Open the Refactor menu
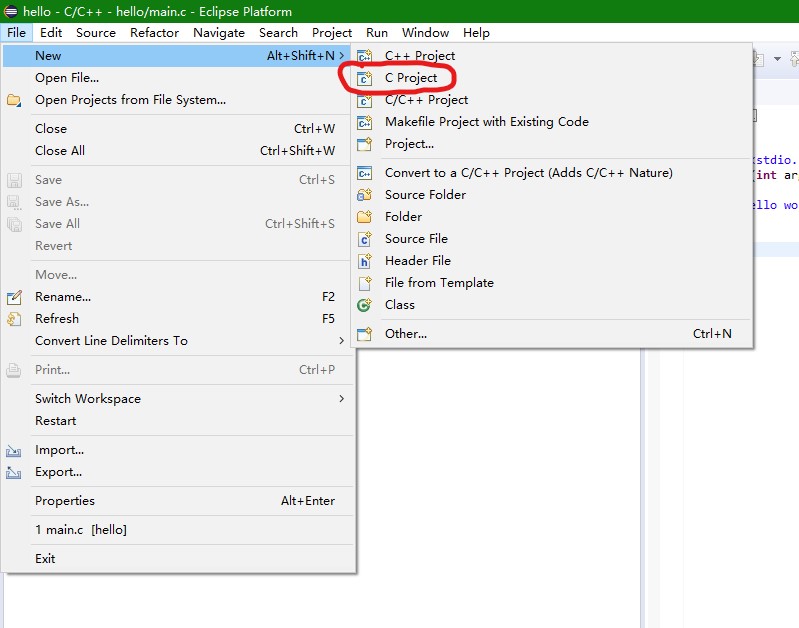 click(154, 33)
